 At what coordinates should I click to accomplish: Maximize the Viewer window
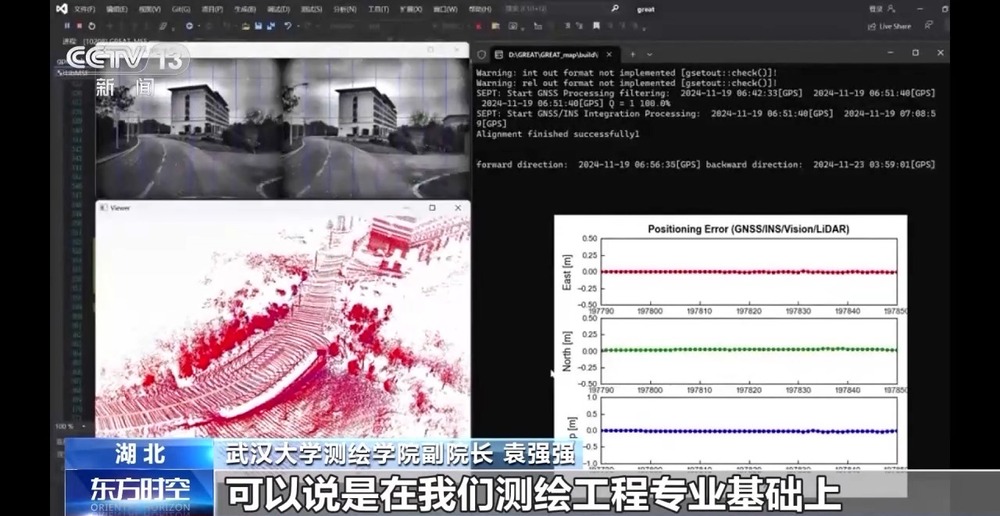point(432,208)
